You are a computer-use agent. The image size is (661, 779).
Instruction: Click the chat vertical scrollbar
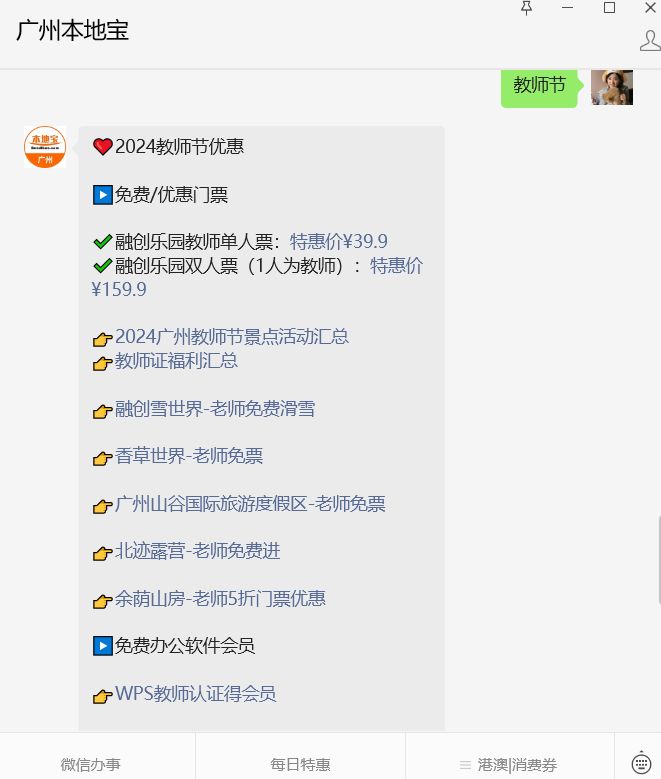point(659,560)
